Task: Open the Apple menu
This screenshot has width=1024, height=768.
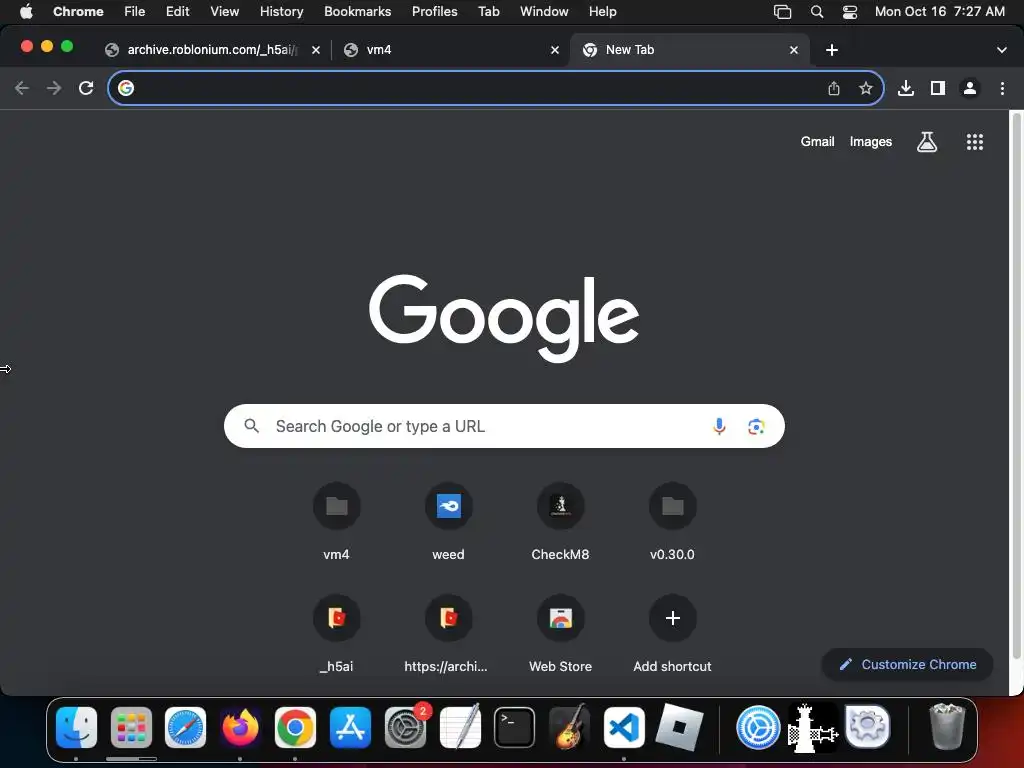Action: pos(26,11)
